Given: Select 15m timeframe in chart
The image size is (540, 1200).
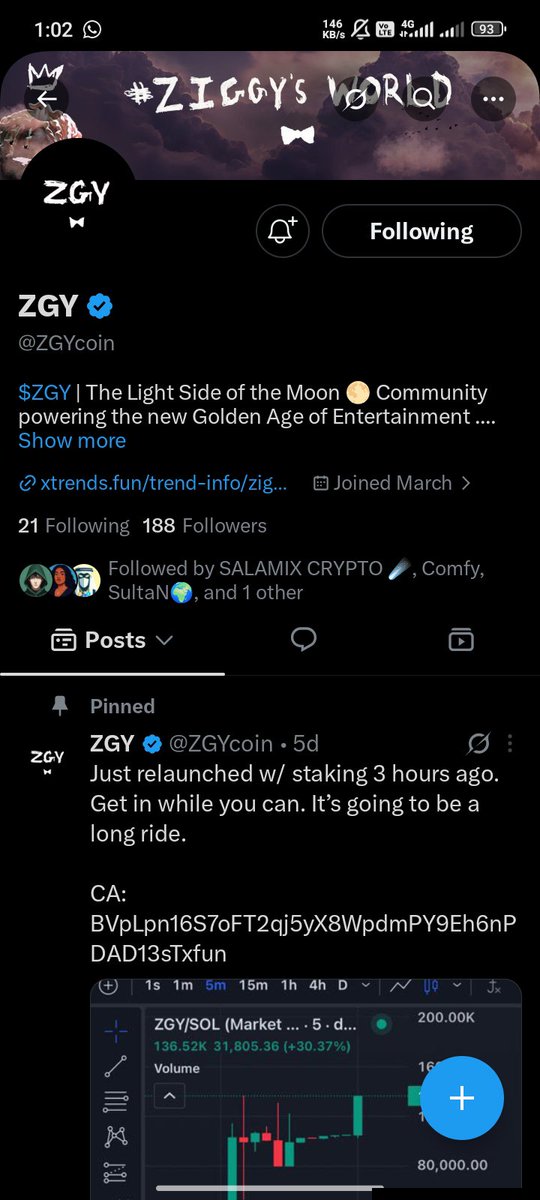Looking at the screenshot, I should [x=253, y=985].
